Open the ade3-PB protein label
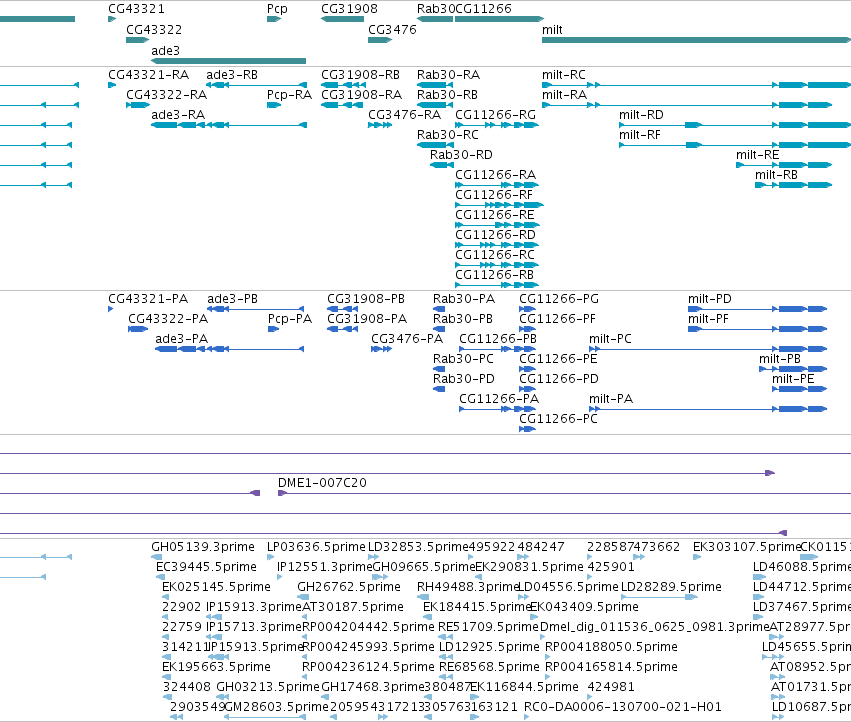The width and height of the screenshot is (851, 722). 232,299
